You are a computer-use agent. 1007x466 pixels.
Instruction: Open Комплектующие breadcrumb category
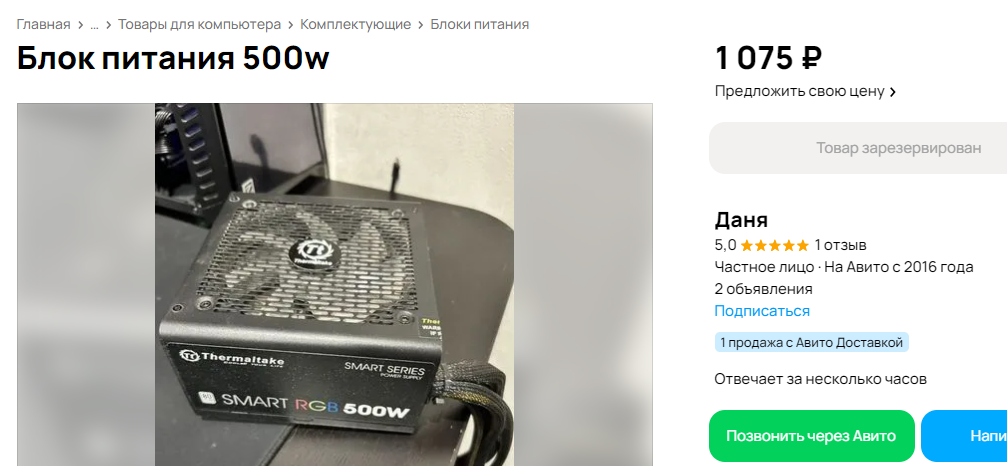[x=356, y=25]
